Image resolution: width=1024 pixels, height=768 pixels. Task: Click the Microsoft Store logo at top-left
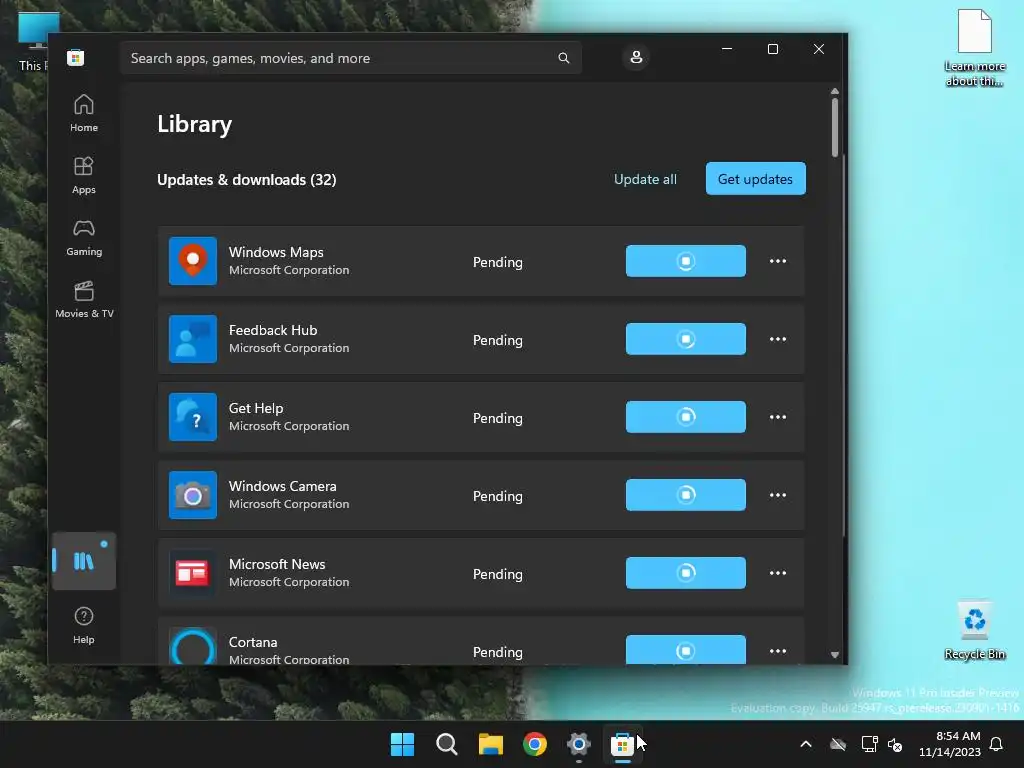pos(75,57)
